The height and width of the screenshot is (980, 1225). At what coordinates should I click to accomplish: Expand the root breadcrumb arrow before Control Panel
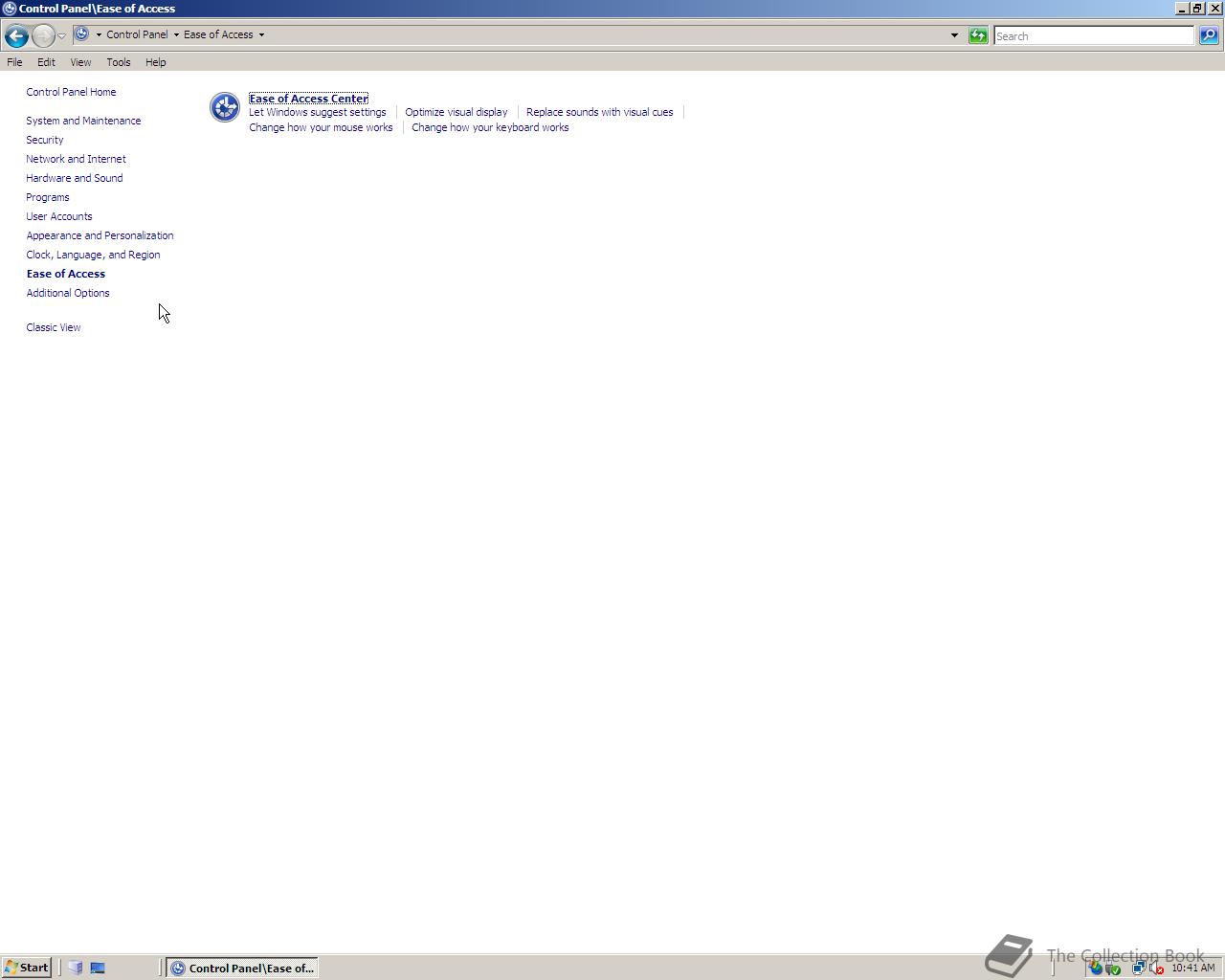(99, 34)
